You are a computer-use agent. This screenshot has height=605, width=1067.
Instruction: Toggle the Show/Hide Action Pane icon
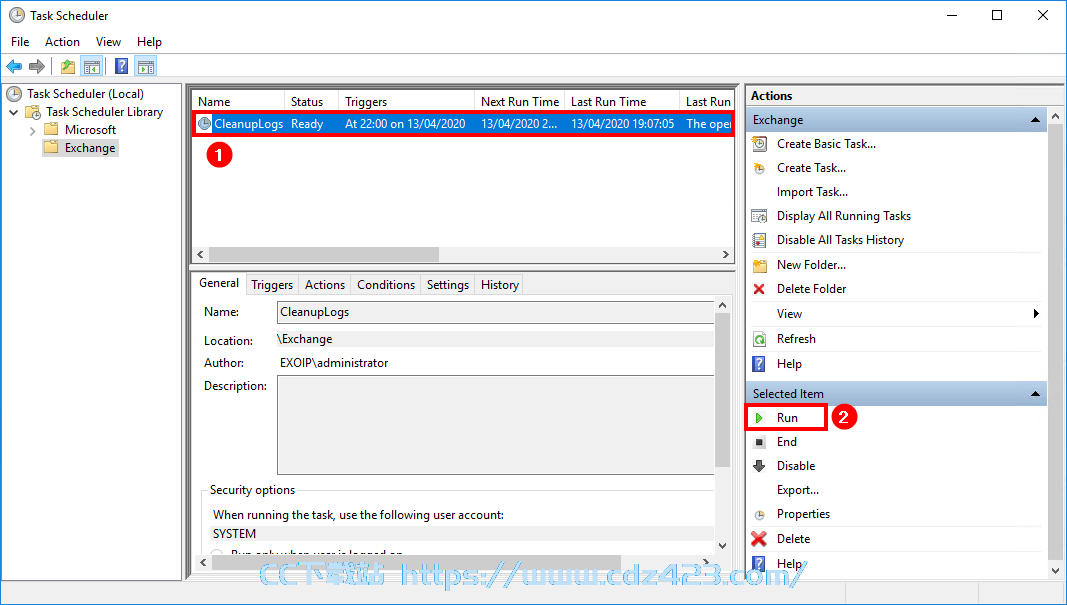tap(146, 66)
